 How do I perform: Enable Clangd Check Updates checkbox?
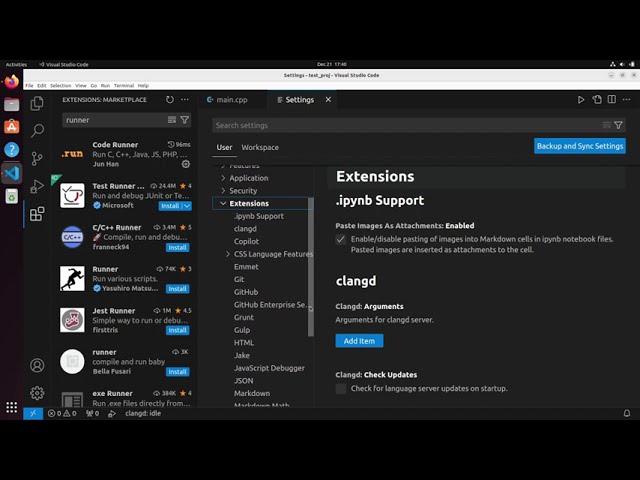(x=341, y=389)
